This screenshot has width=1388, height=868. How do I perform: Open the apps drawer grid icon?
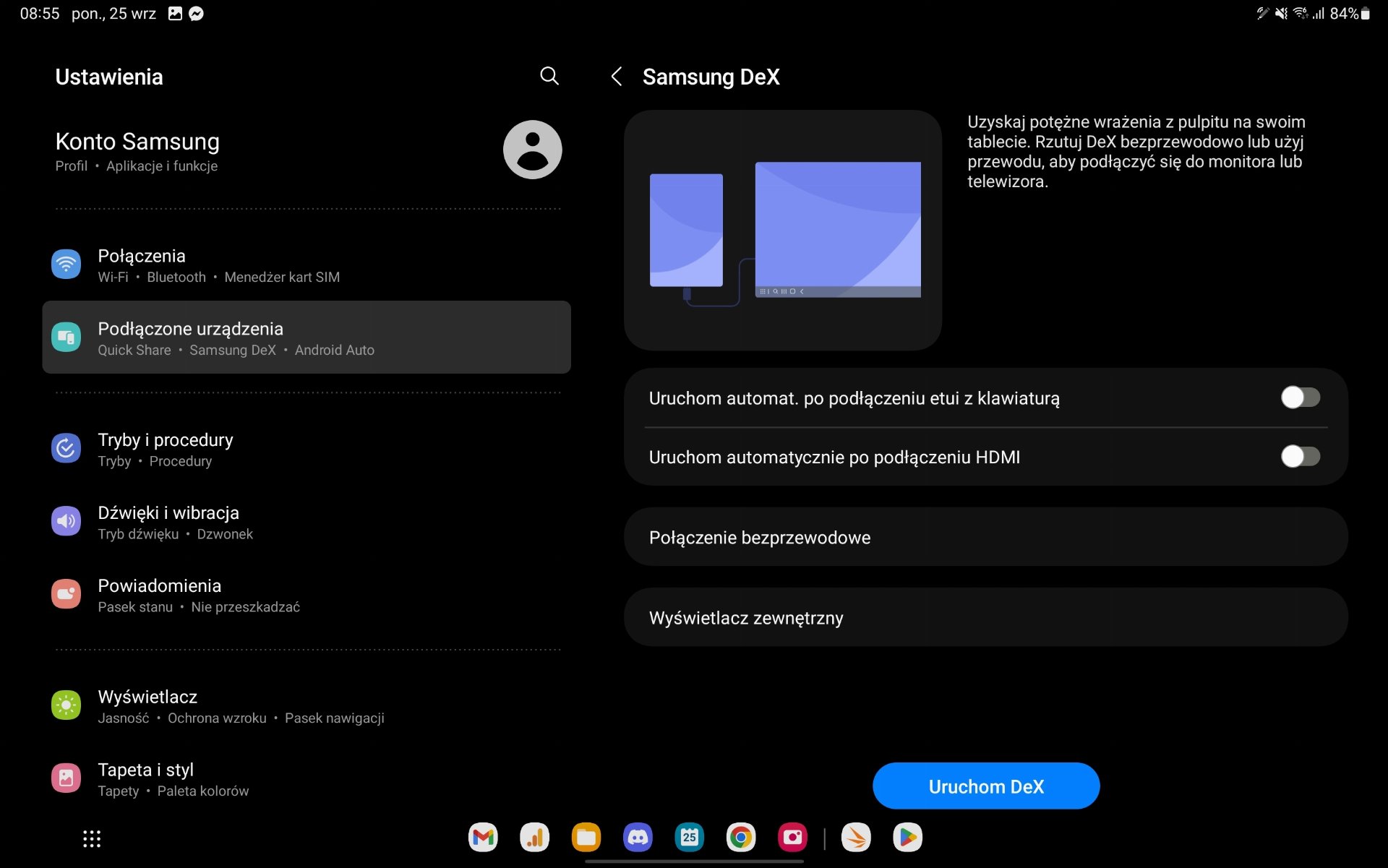coord(92,838)
